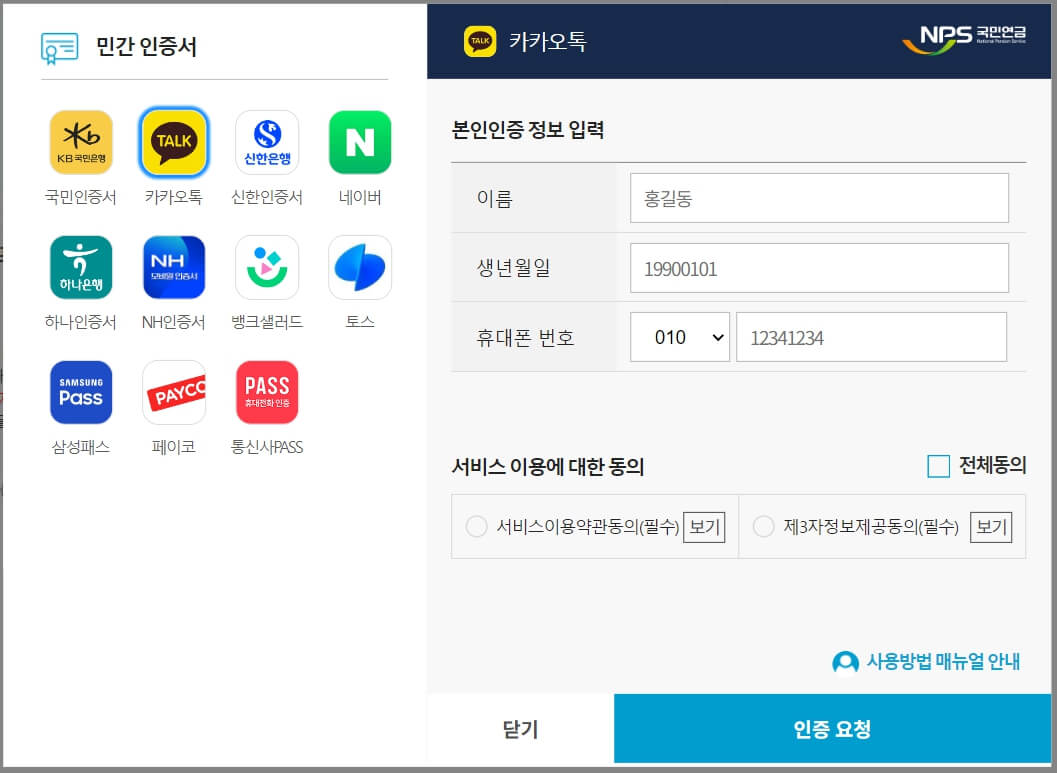Select the 서비스이용약관동의 radio button
Image resolution: width=1057 pixels, height=773 pixels.
tap(477, 527)
